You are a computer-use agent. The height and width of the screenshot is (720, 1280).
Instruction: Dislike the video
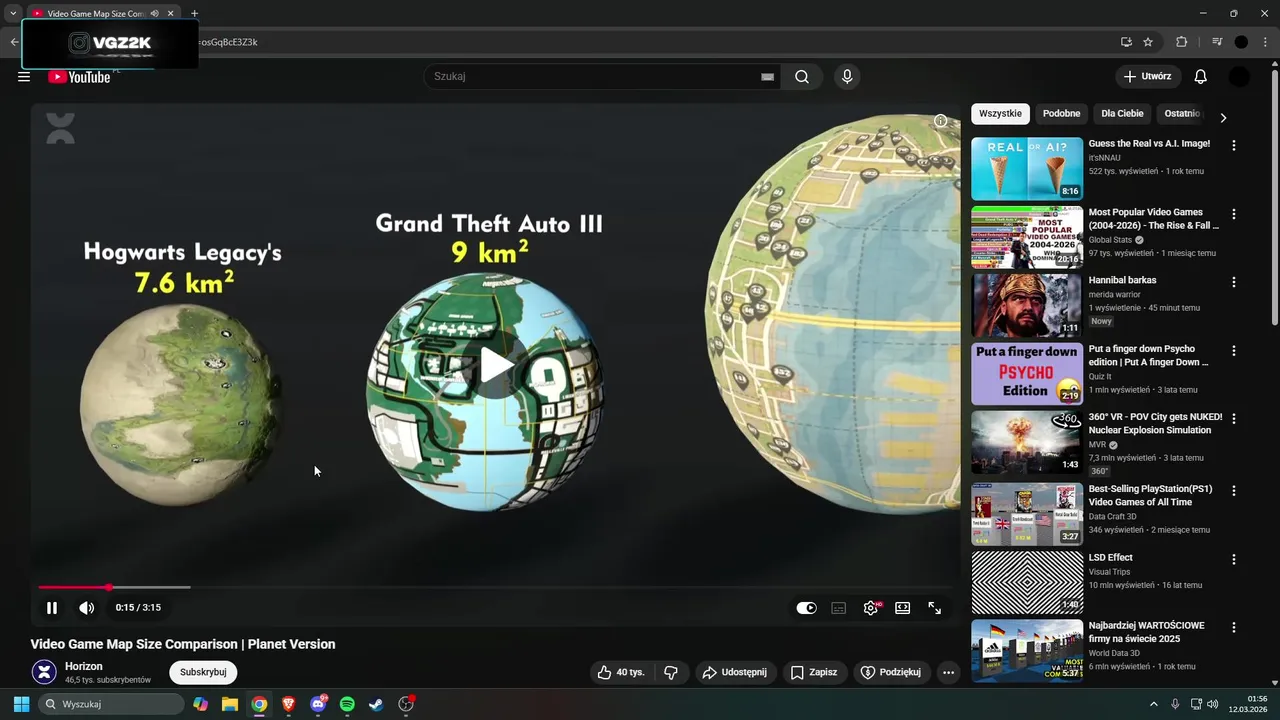(x=671, y=672)
